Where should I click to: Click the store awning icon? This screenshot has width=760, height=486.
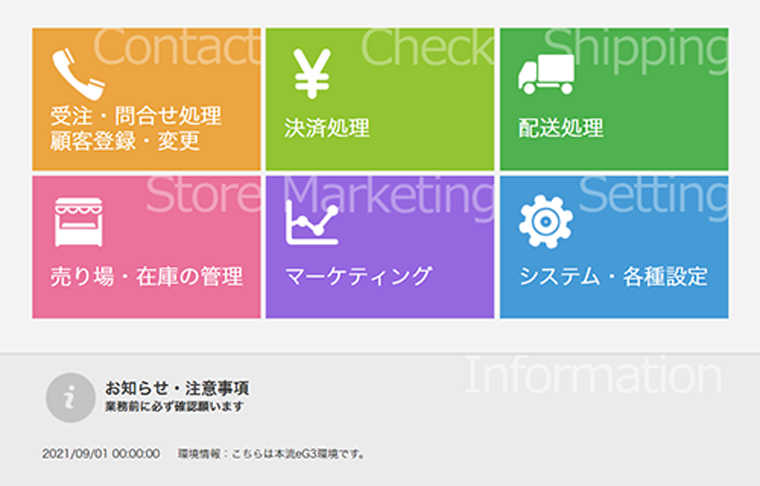point(79,222)
